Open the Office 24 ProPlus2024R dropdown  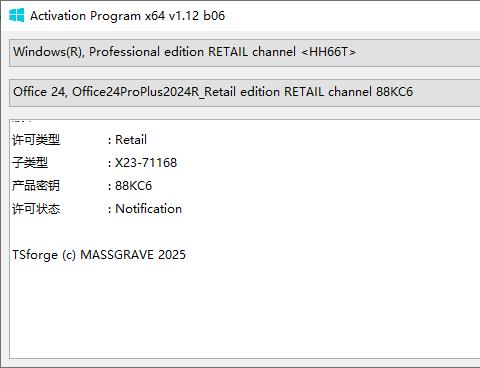pyautogui.click(x=245, y=93)
